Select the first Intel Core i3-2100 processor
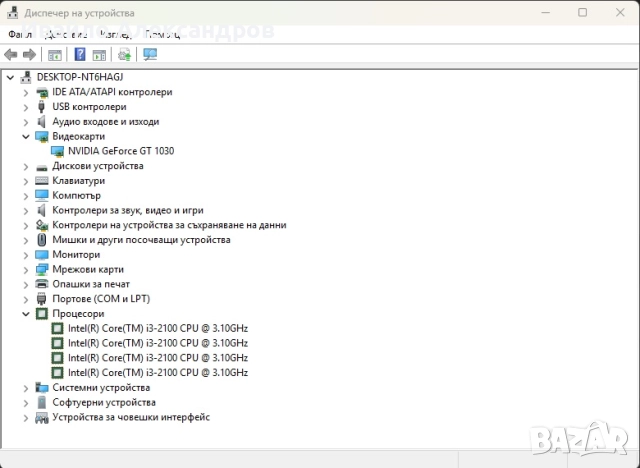Image resolution: width=640 pixels, height=468 pixels. (158, 328)
